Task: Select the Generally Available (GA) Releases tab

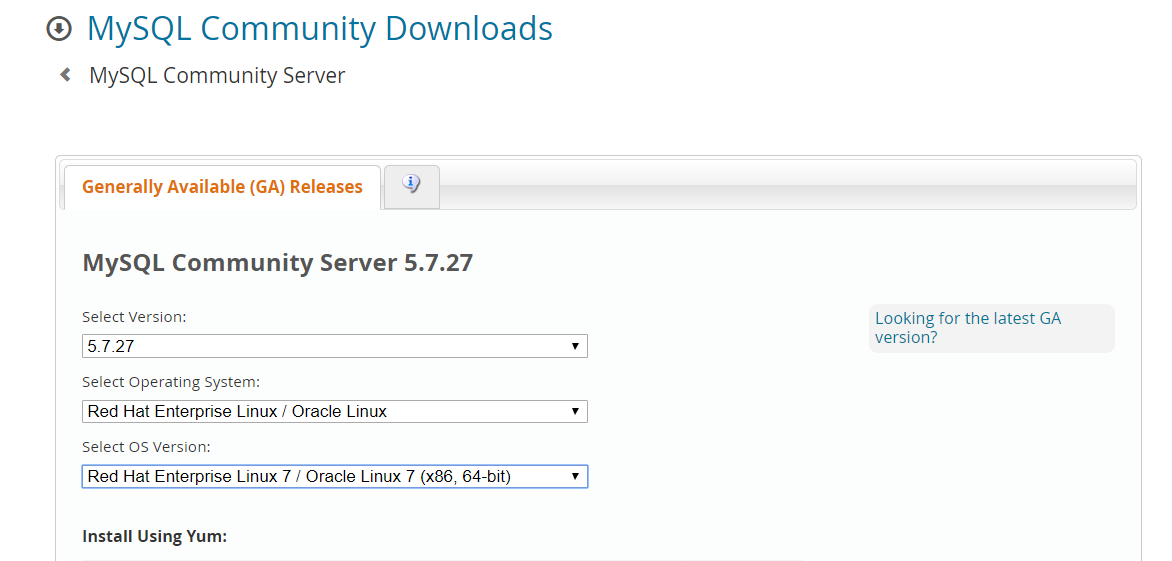Action: [x=222, y=187]
